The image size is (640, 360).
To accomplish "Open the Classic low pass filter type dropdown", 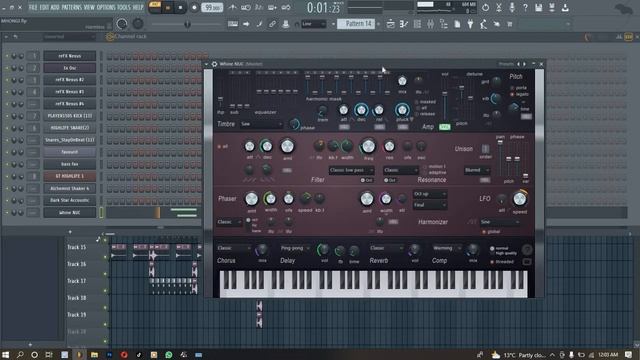I will 351,170.
